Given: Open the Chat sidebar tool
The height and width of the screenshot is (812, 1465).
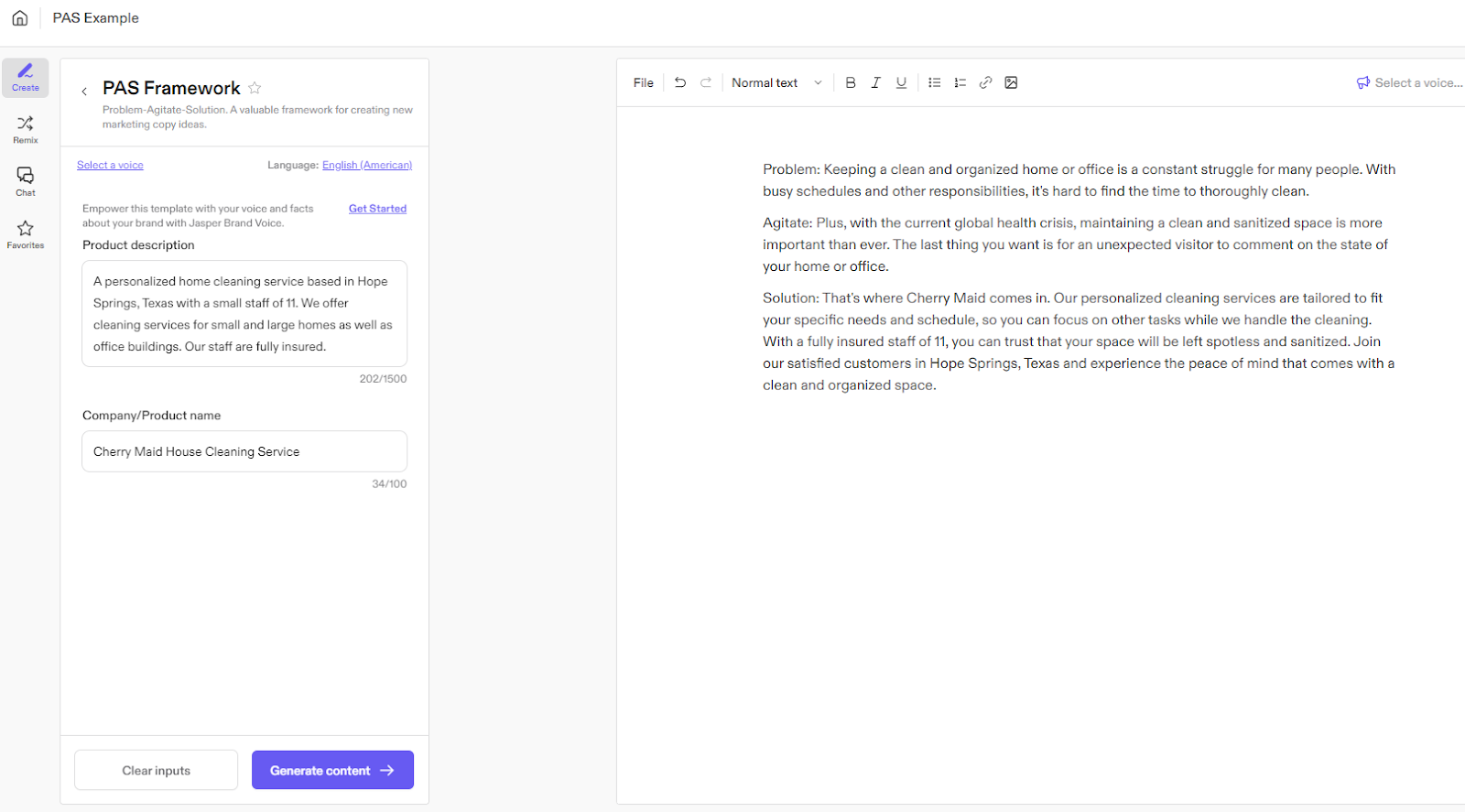Looking at the screenshot, I should (x=26, y=182).
